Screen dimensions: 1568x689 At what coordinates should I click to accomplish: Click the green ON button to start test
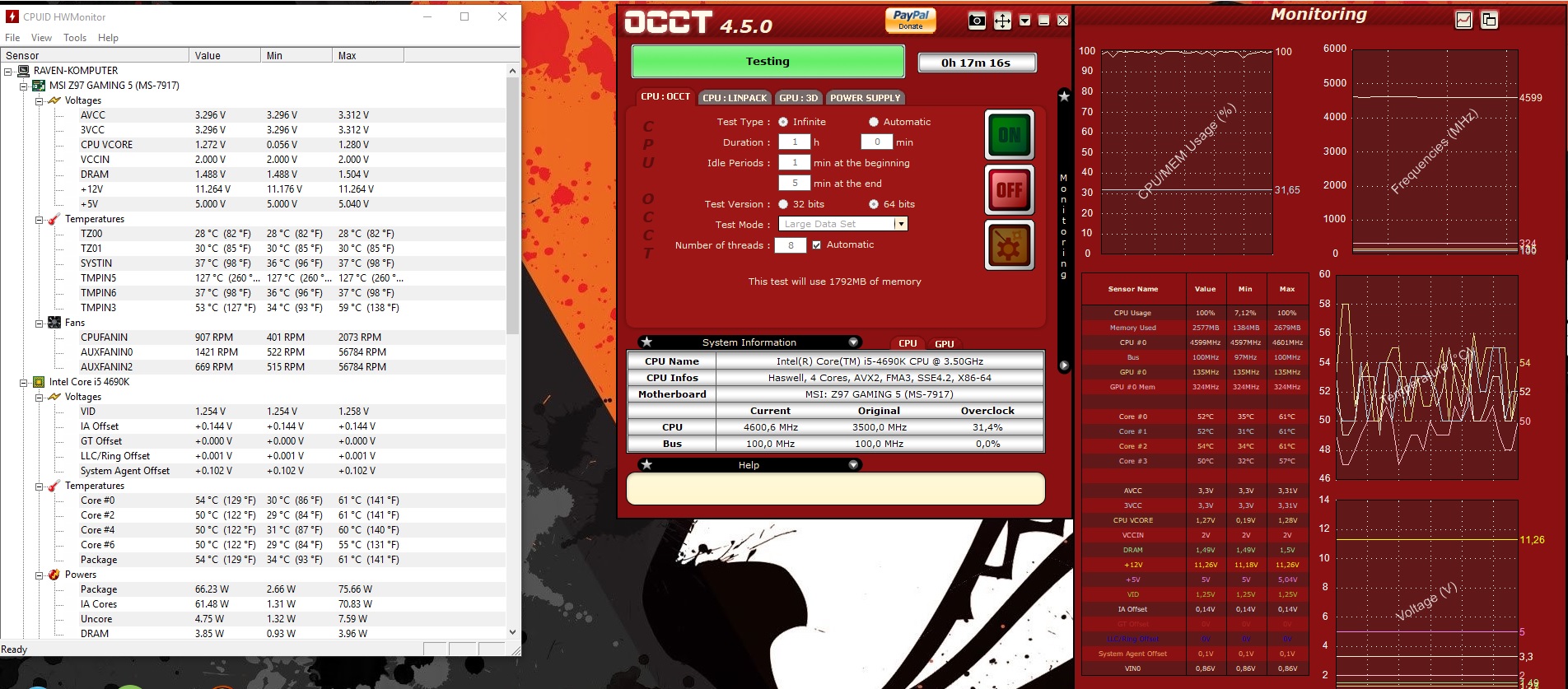[x=1010, y=135]
